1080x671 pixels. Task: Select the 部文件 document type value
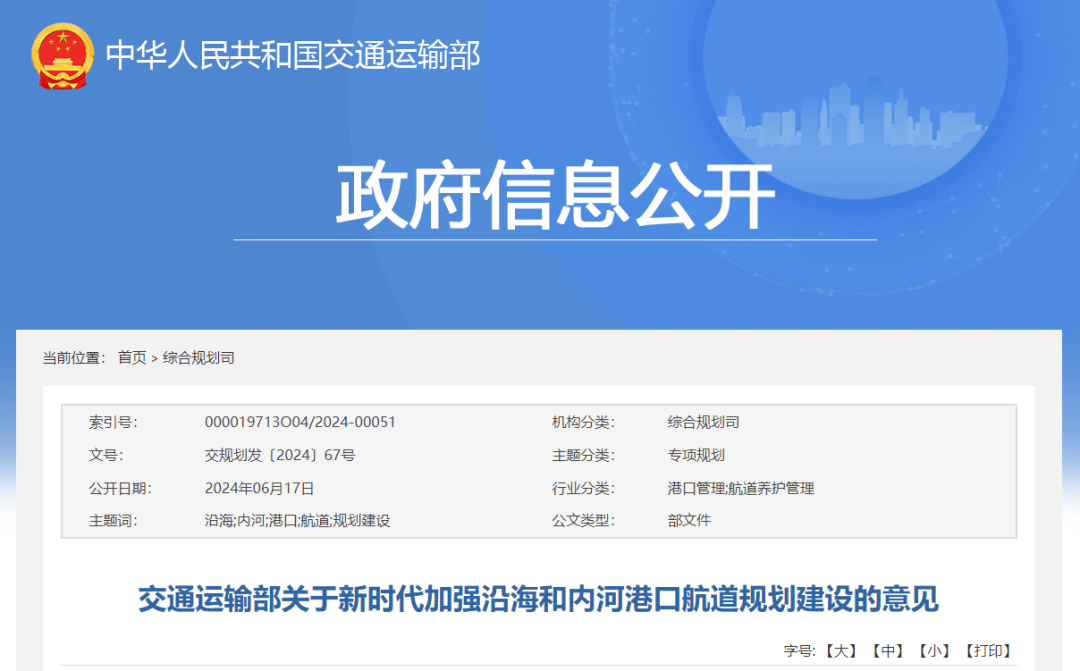691,521
